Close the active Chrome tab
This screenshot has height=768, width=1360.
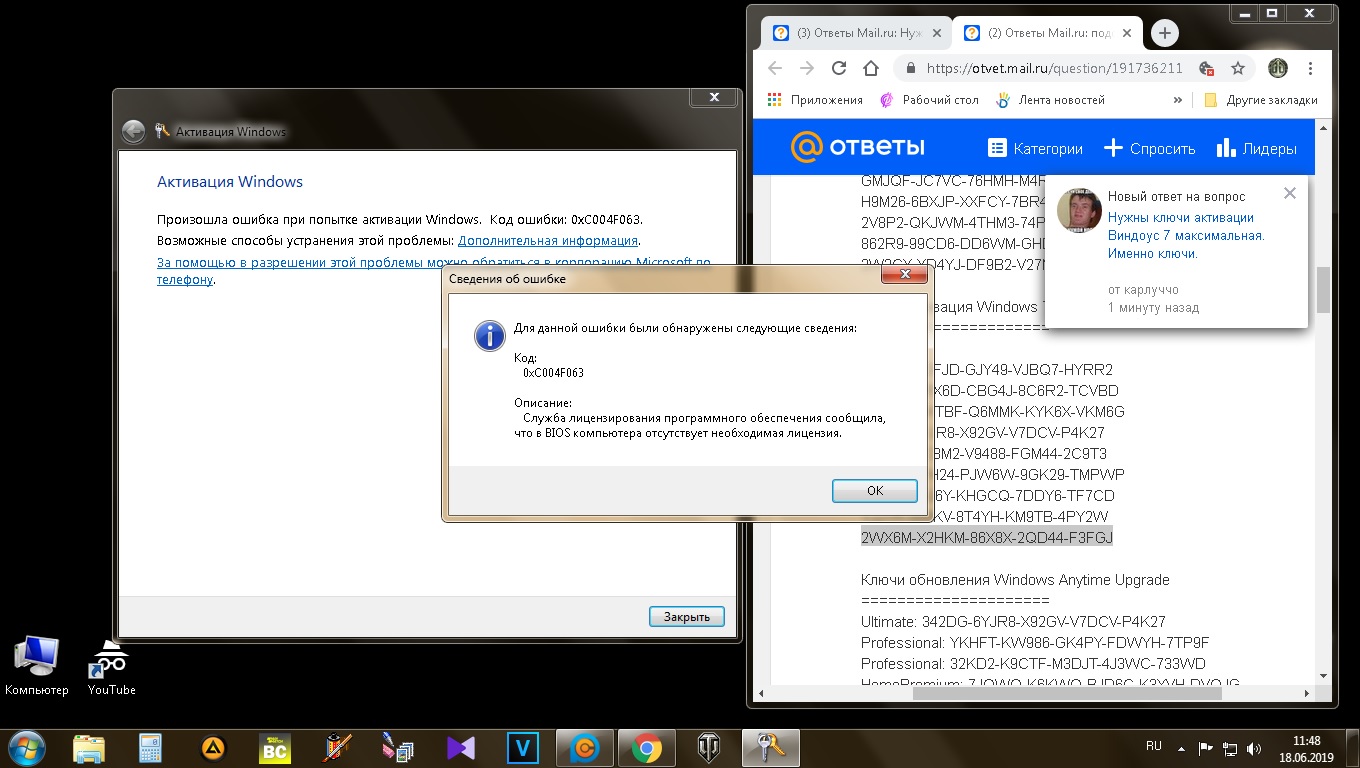pos(1125,33)
